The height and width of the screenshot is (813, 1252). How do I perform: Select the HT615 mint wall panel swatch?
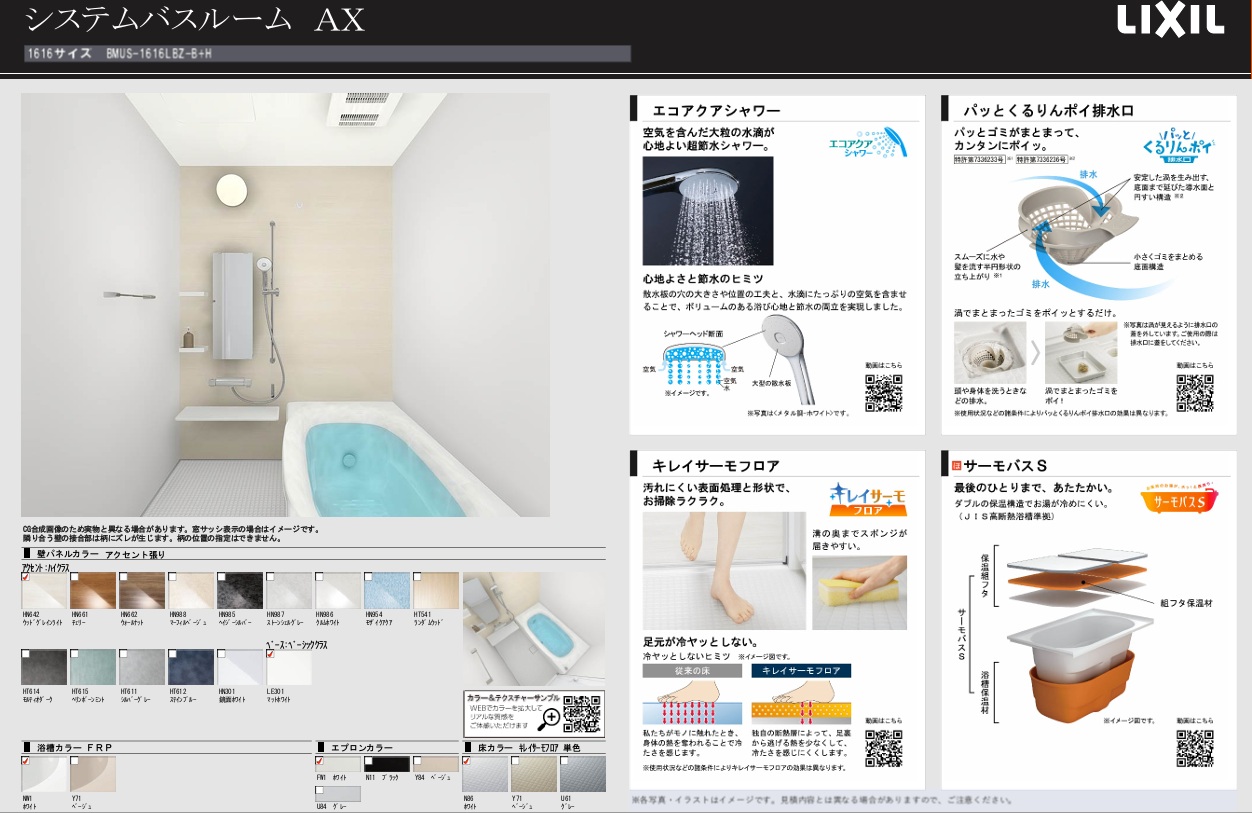coord(93,667)
